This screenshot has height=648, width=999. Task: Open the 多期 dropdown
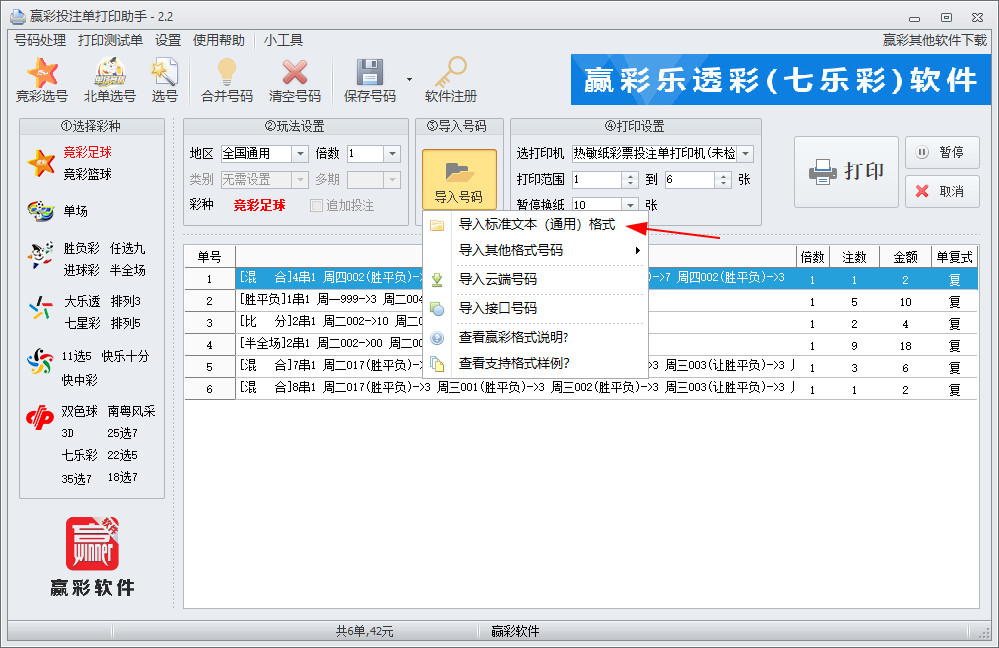[392, 180]
